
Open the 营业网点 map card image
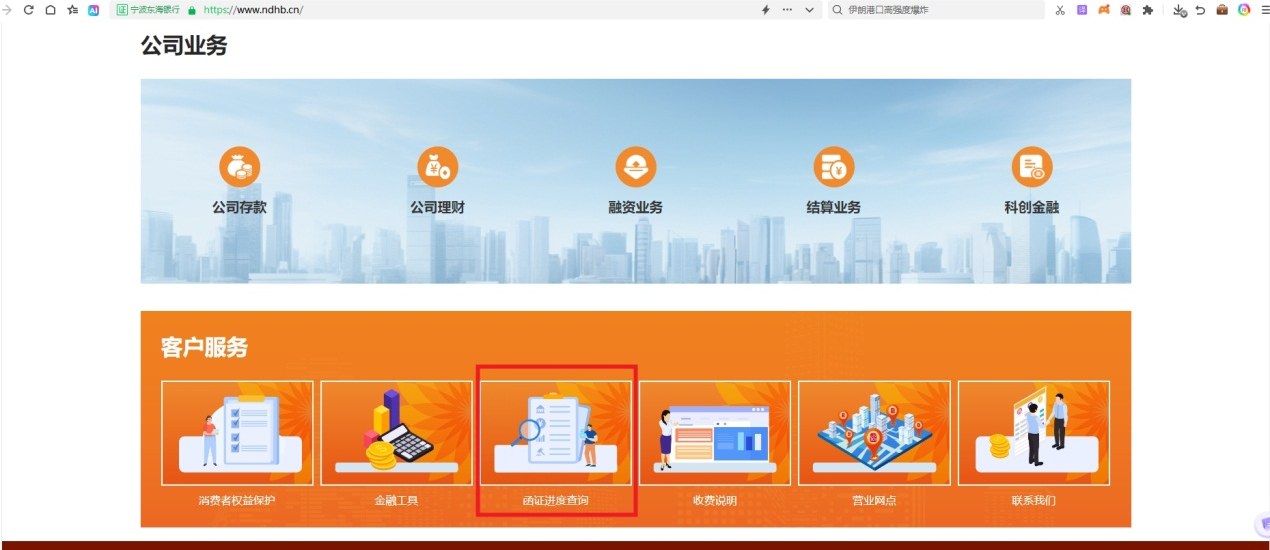click(x=874, y=433)
